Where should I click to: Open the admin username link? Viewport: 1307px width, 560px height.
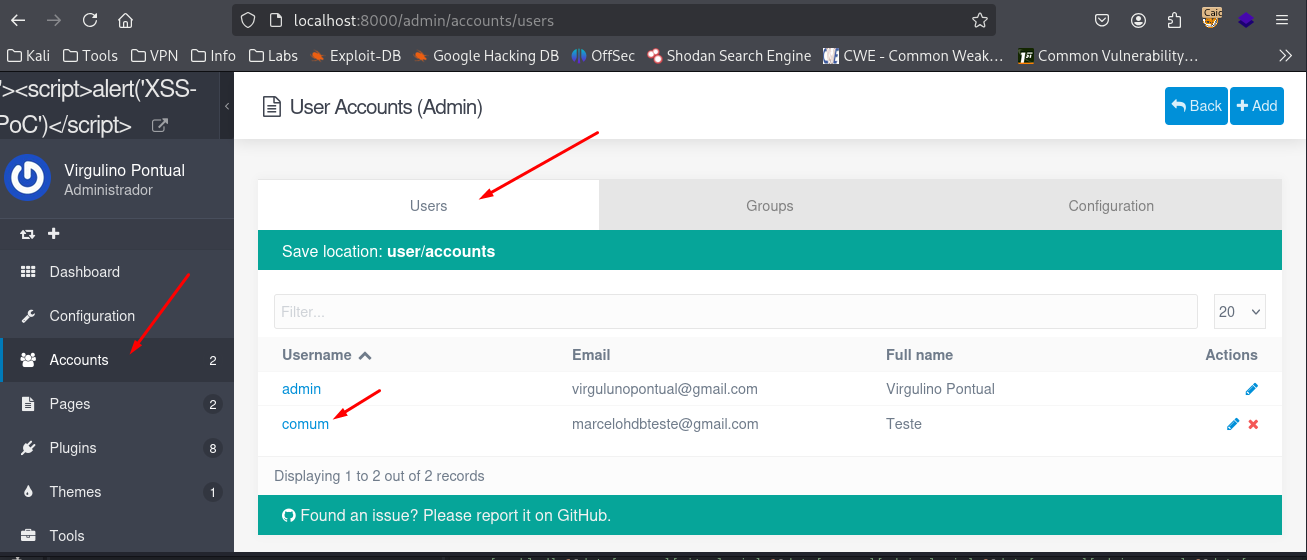tap(301, 389)
